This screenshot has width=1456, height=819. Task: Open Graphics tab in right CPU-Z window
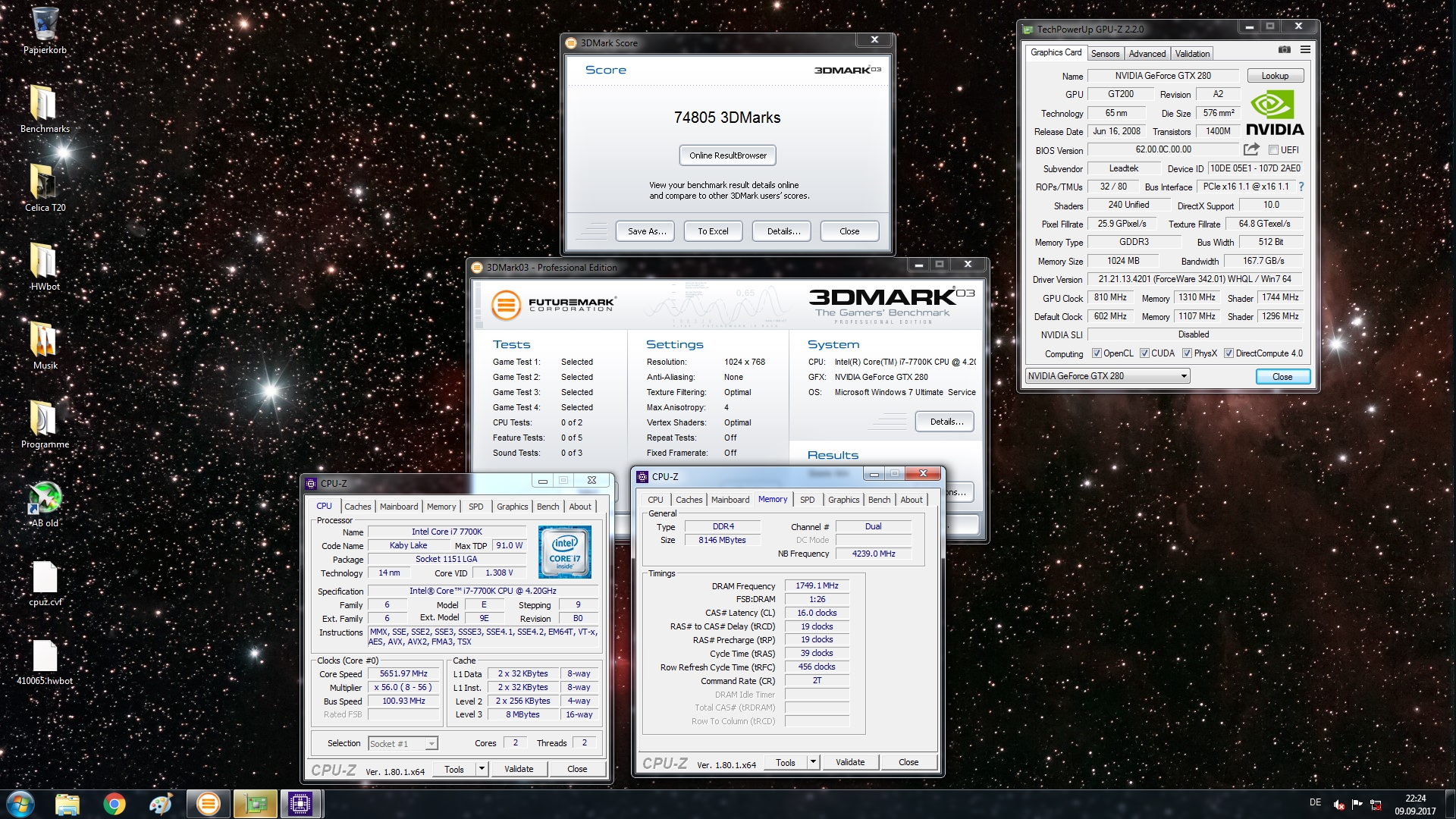coord(843,500)
